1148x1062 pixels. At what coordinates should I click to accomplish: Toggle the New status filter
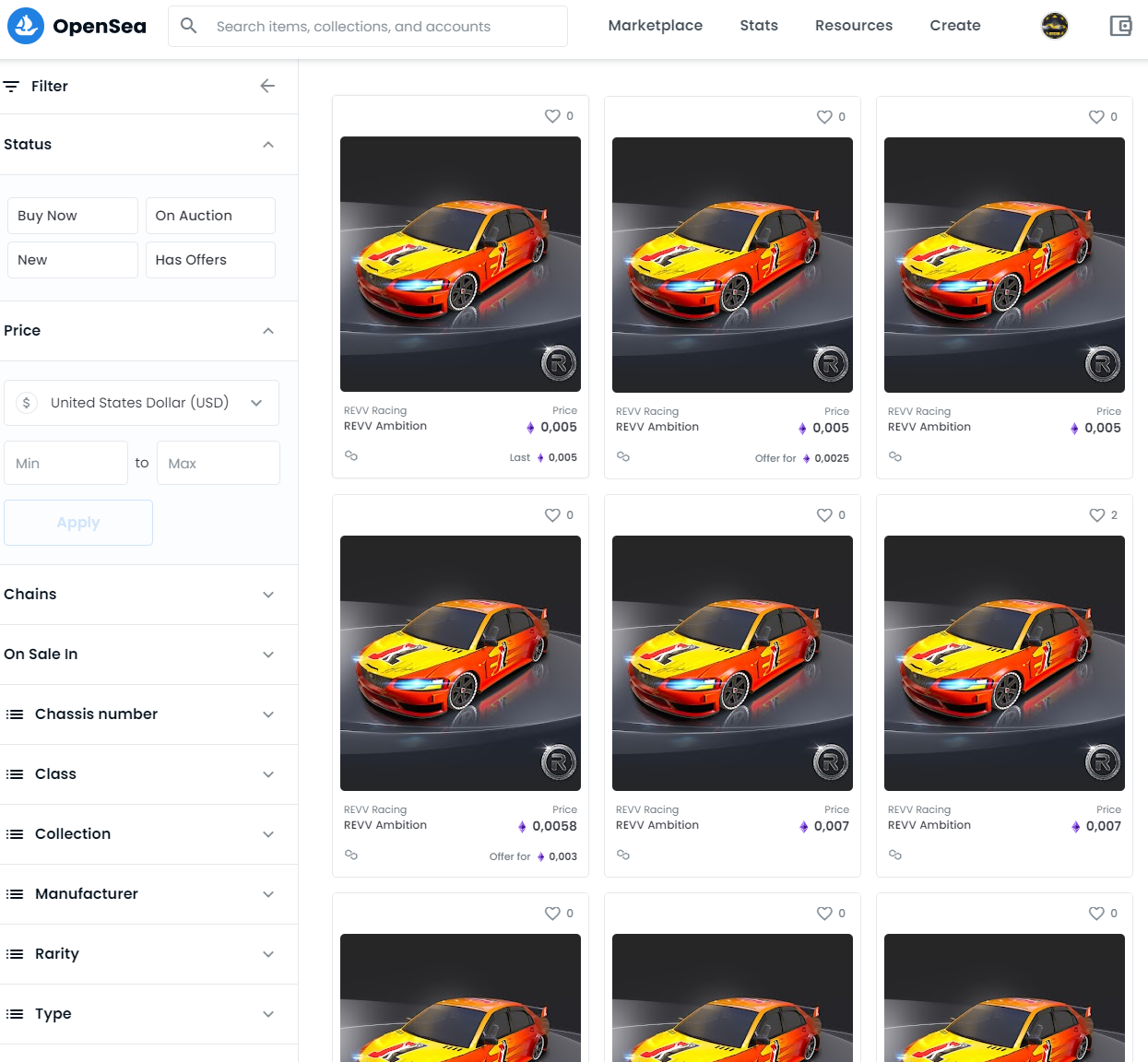click(73, 260)
